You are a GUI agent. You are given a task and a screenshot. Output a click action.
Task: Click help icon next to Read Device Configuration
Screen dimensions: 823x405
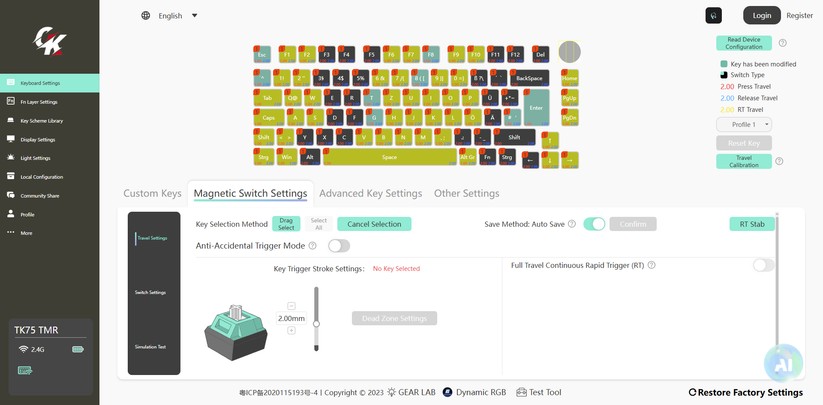[782, 43]
